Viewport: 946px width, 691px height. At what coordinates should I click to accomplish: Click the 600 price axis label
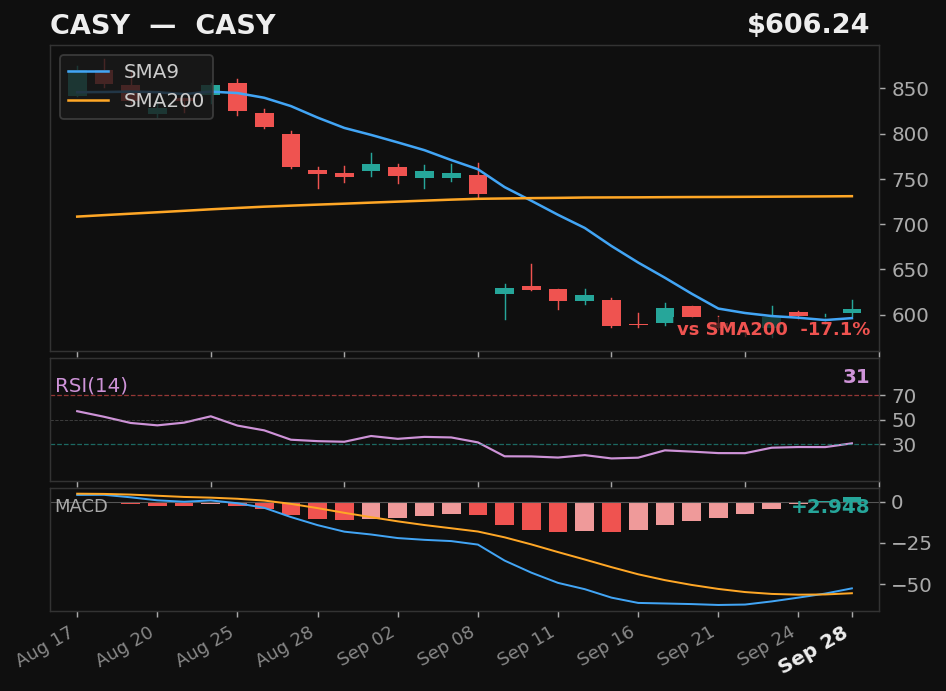click(910, 315)
